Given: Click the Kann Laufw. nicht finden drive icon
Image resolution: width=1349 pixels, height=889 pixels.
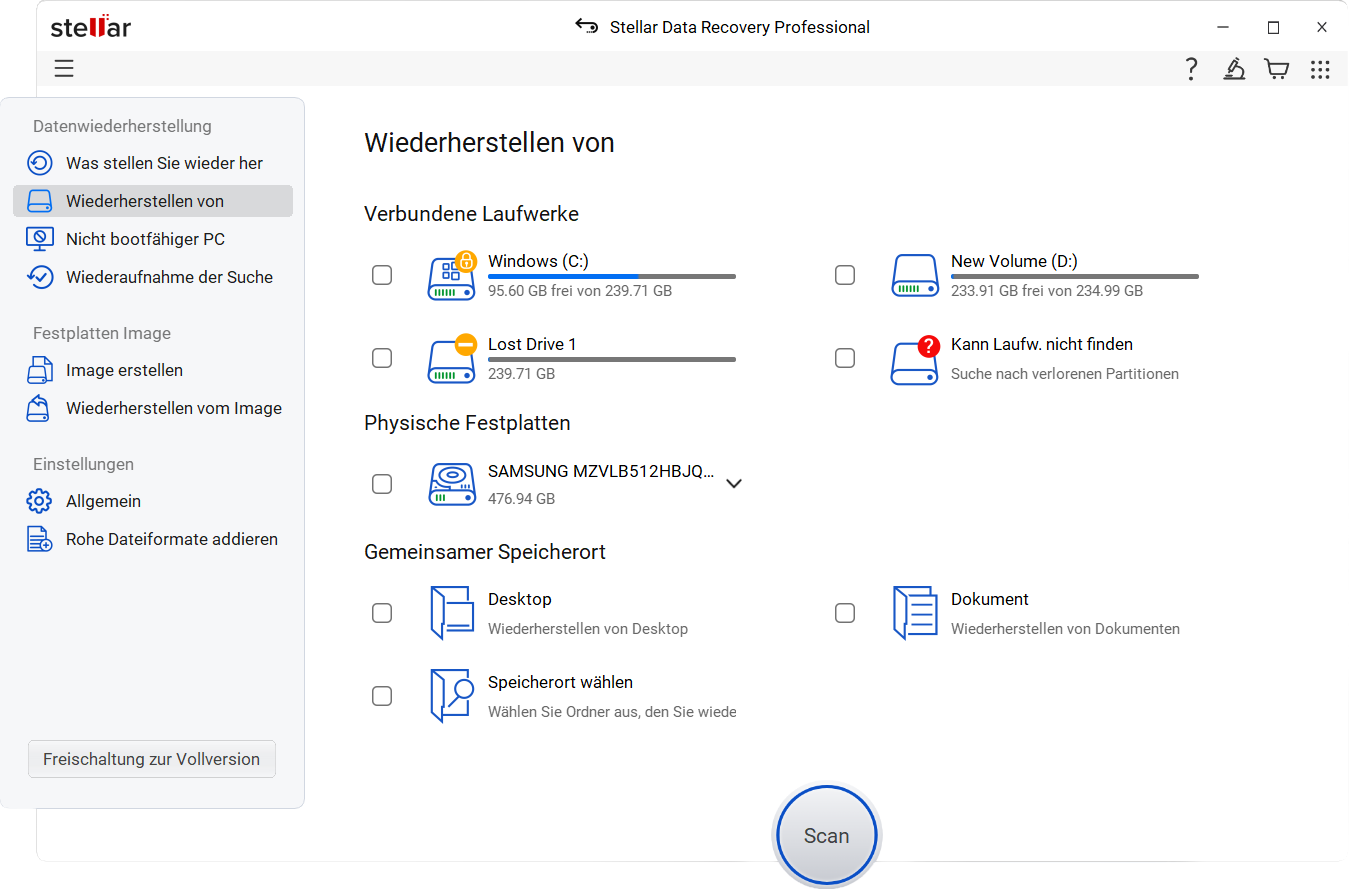Looking at the screenshot, I should coord(915,360).
